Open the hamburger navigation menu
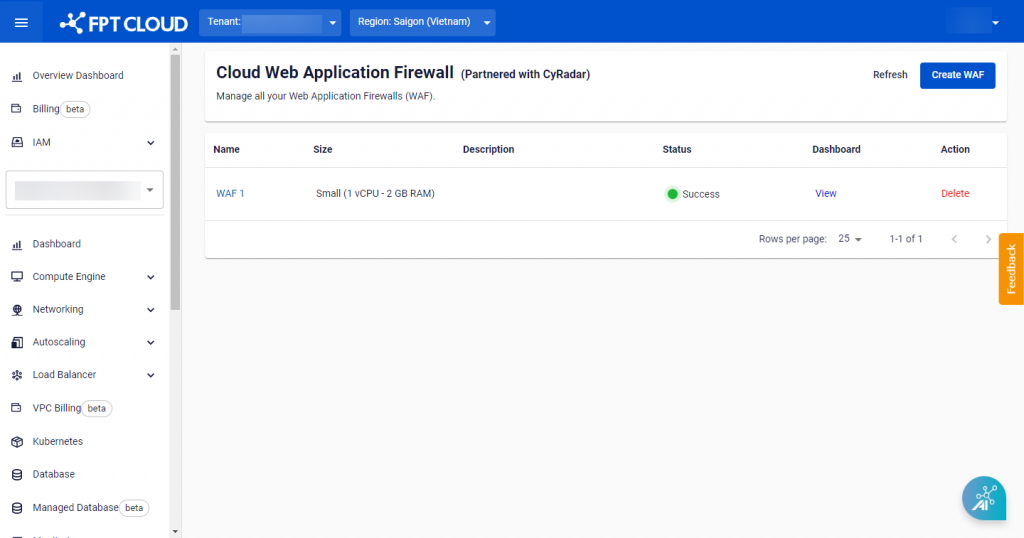This screenshot has width=1024, height=538. pos(21,22)
